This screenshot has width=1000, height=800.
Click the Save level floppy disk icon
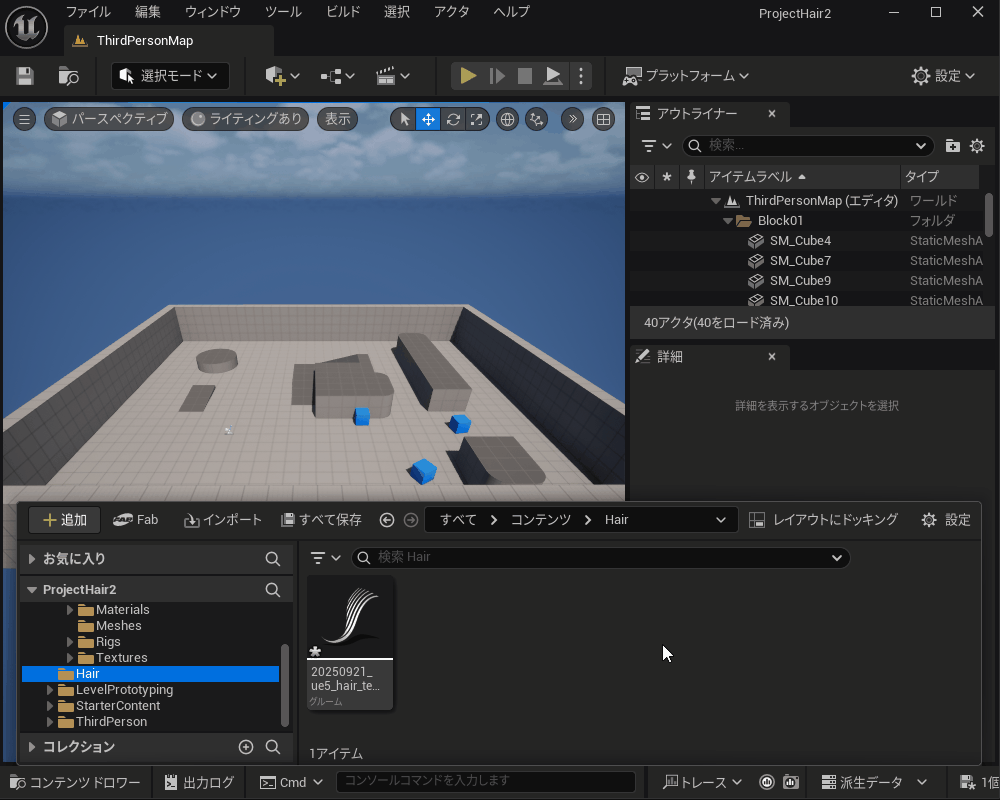[x=25, y=76]
